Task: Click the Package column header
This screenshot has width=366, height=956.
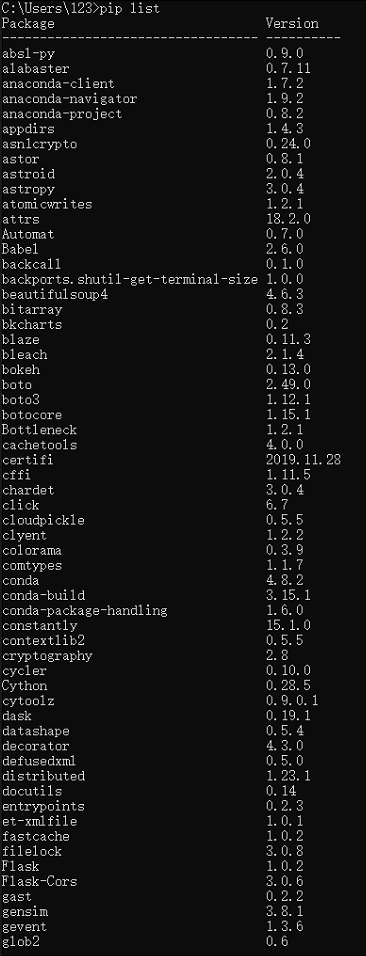Action: [x=28, y=24]
